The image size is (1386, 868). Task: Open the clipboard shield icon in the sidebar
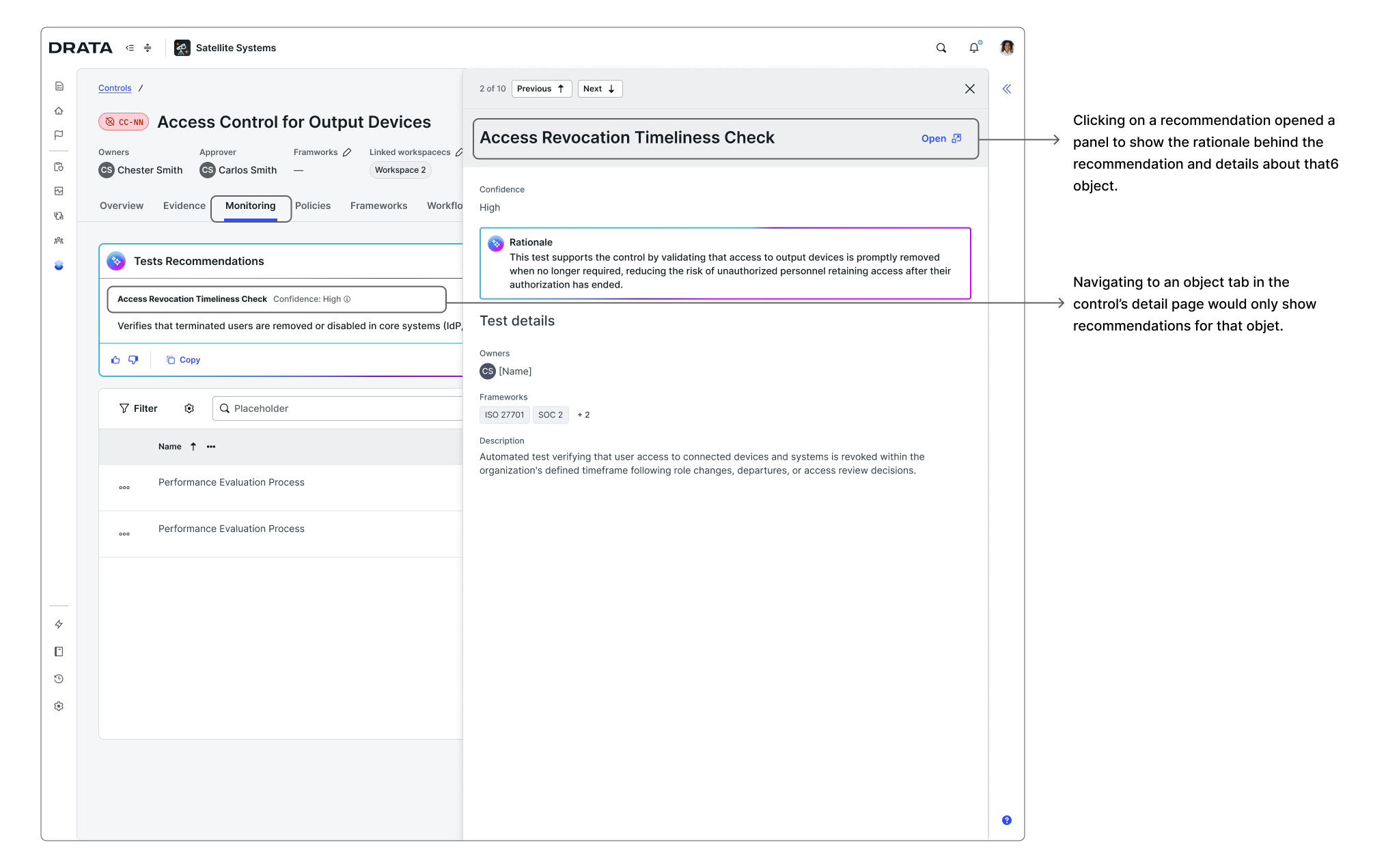pyautogui.click(x=59, y=167)
